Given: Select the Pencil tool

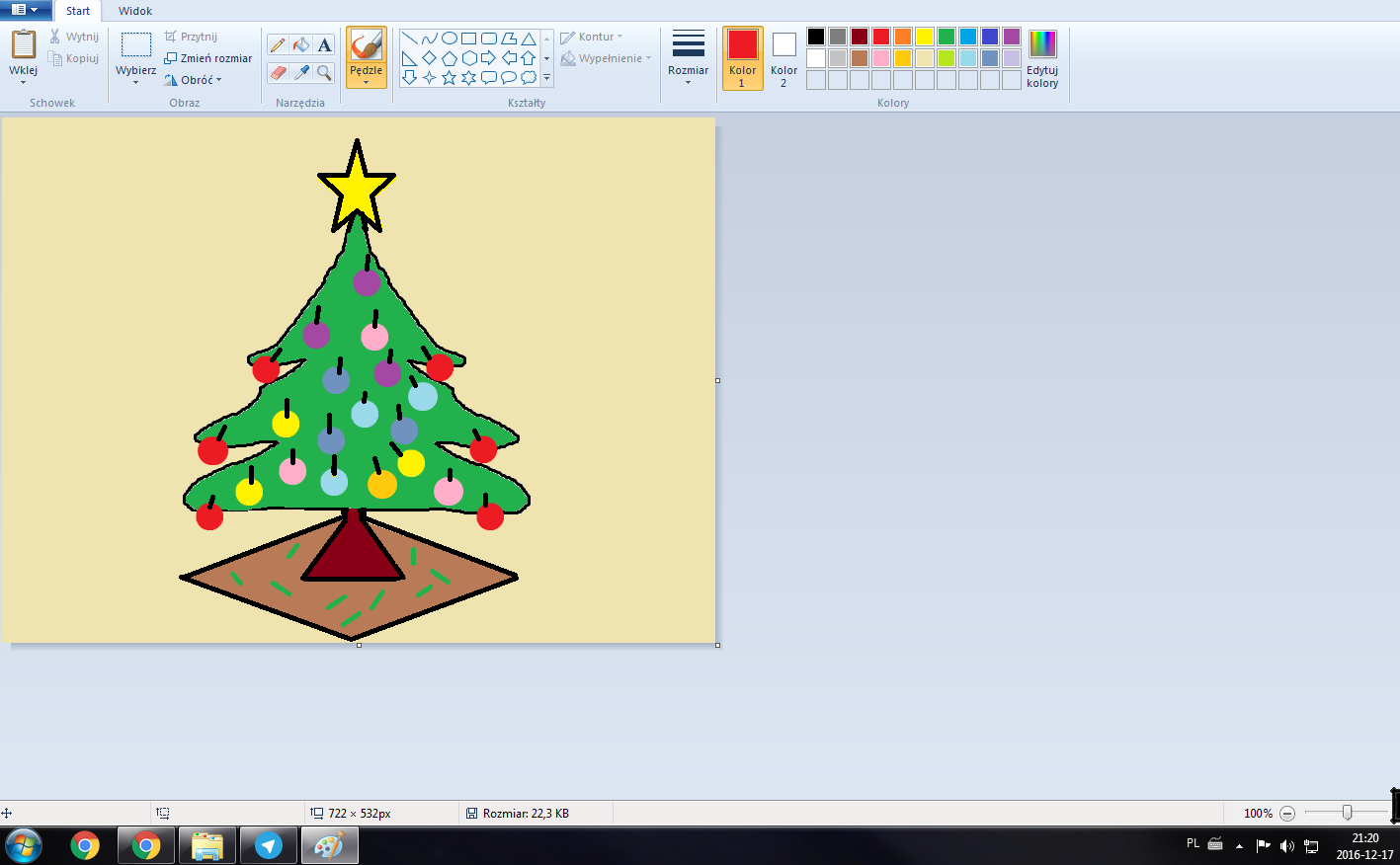Looking at the screenshot, I should pyautogui.click(x=278, y=44).
